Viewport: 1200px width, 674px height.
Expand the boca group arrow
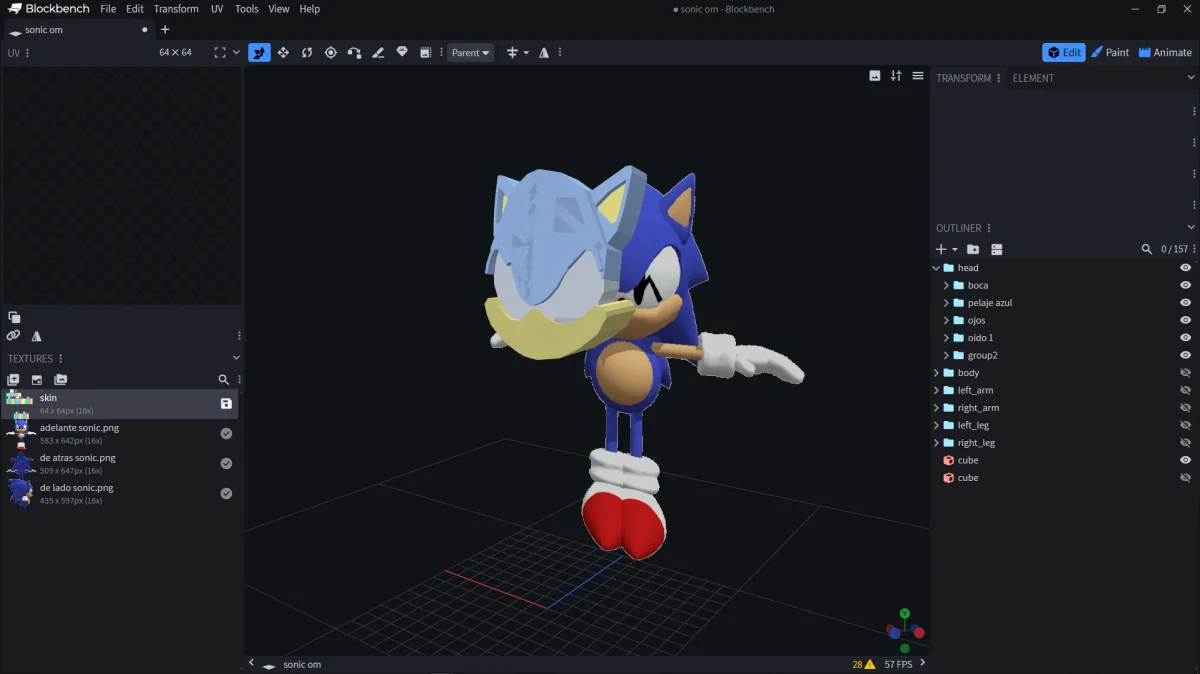[947, 285]
